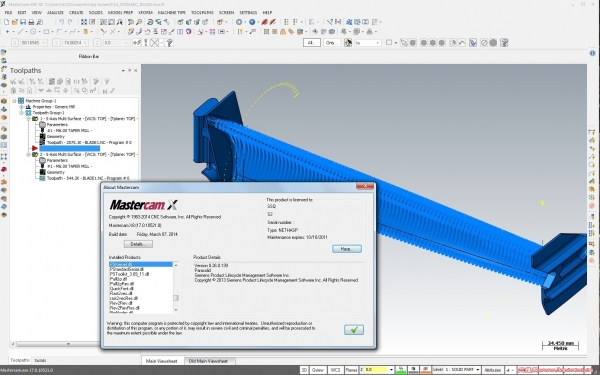
Task: Open the Toolpaths panel help icon
Action: 107,81
